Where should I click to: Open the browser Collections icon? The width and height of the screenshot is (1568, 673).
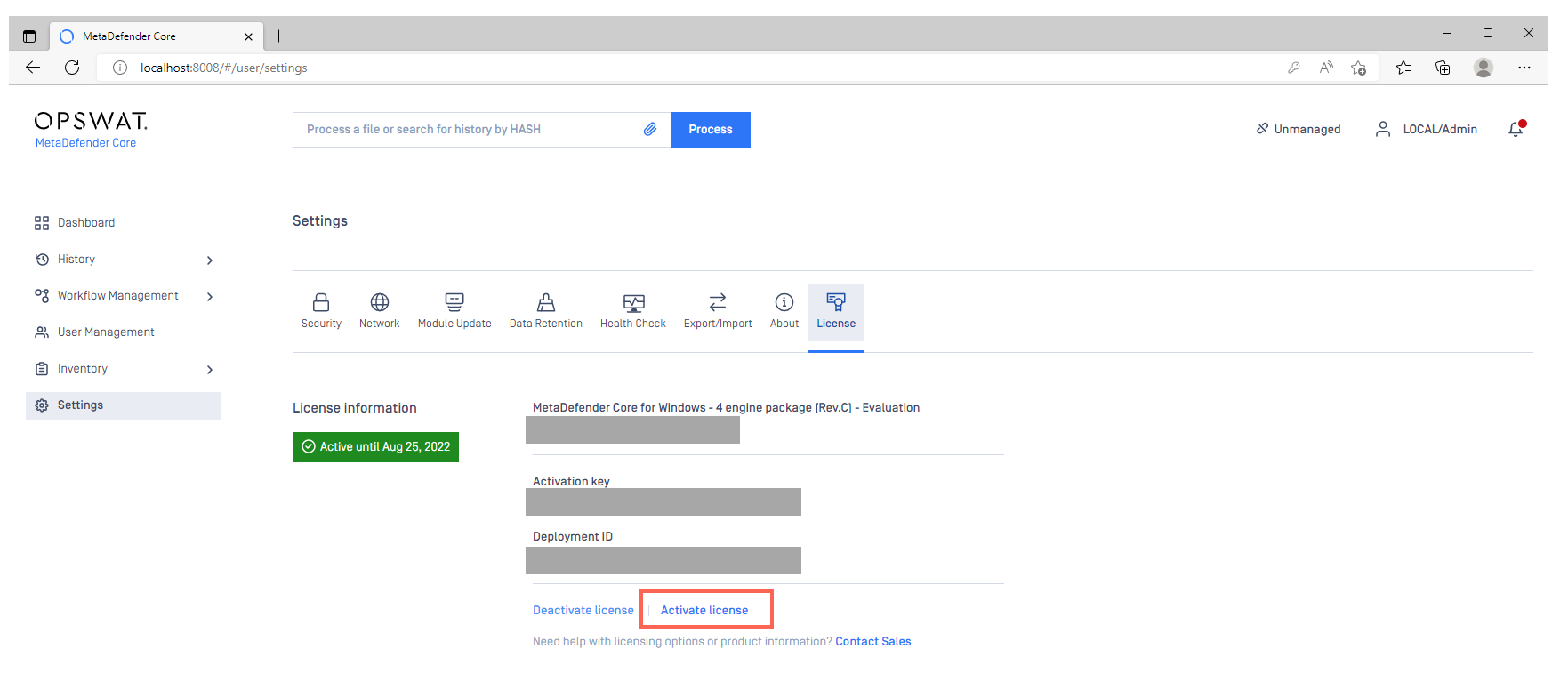click(x=1443, y=68)
